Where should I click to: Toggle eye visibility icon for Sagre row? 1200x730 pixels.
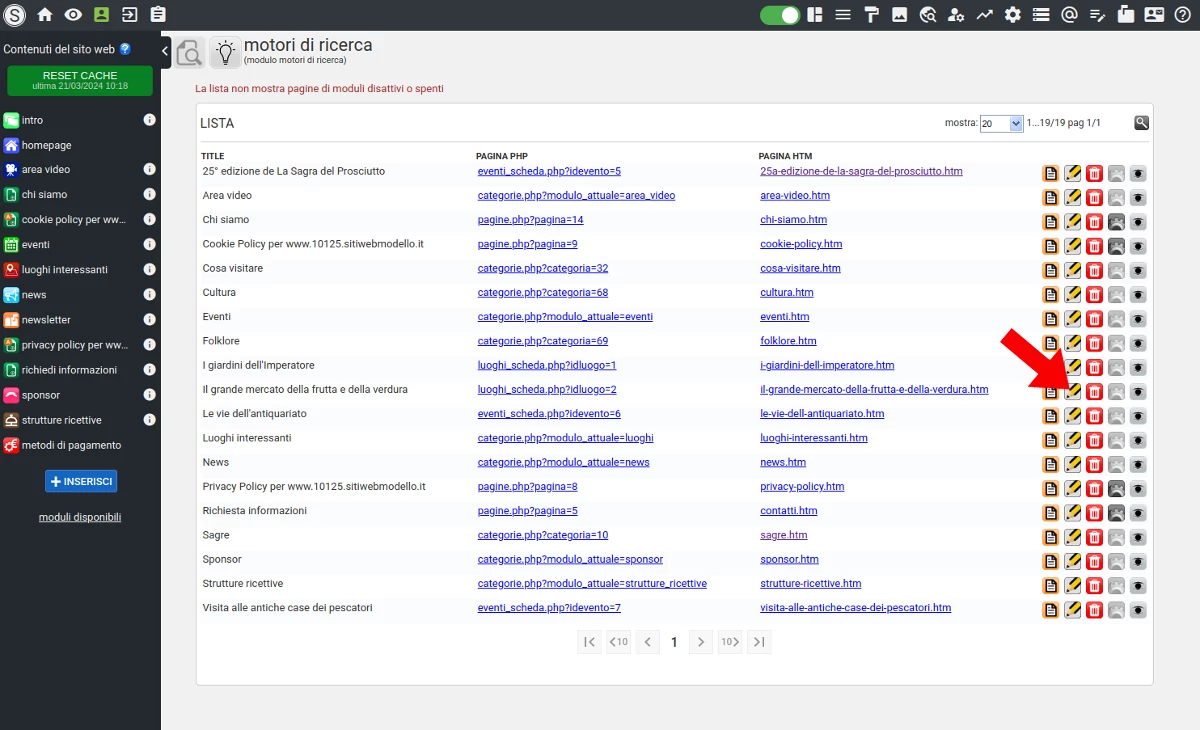pyautogui.click(x=1138, y=537)
